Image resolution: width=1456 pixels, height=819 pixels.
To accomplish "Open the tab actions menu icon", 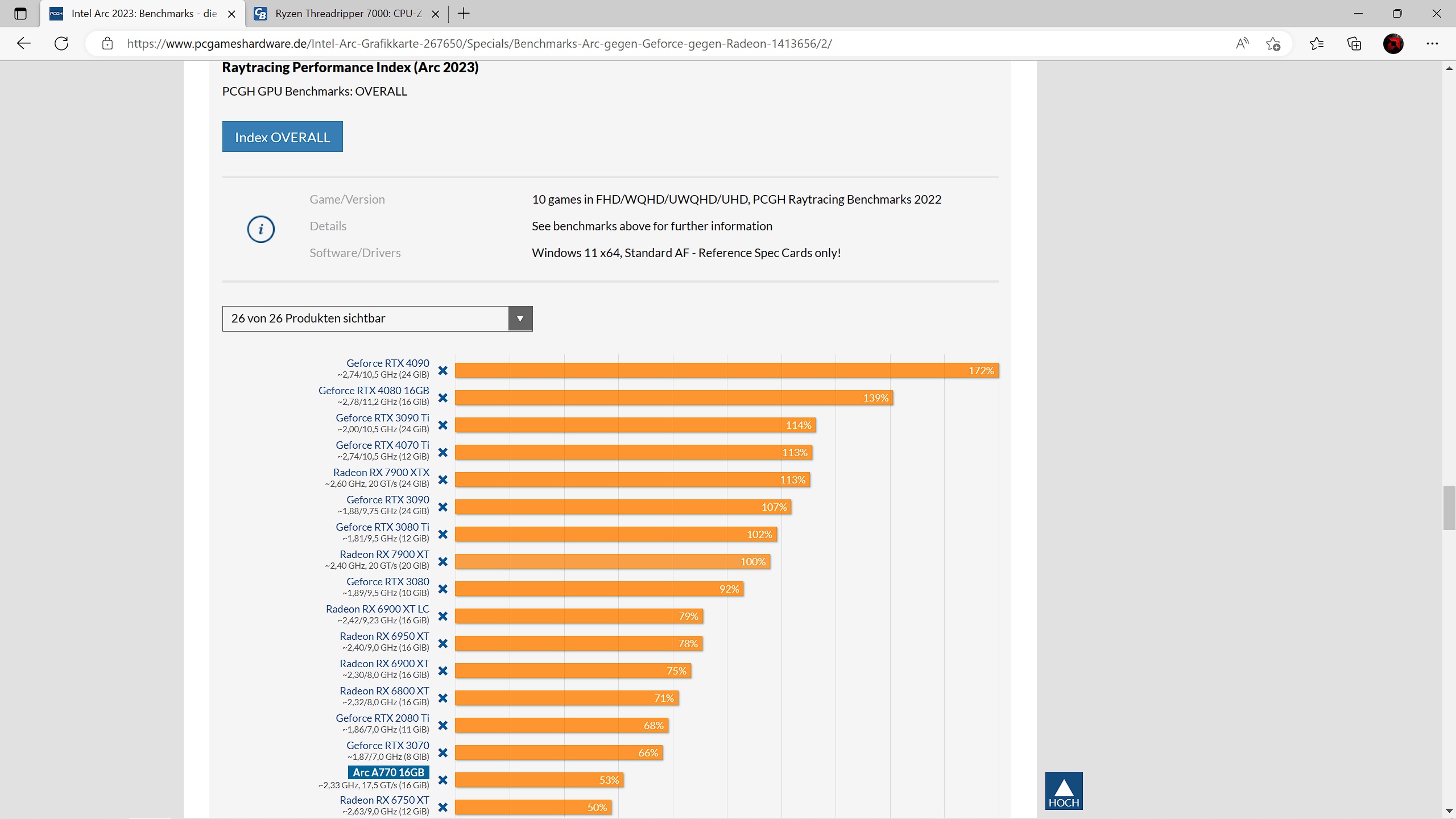I will click(20, 14).
